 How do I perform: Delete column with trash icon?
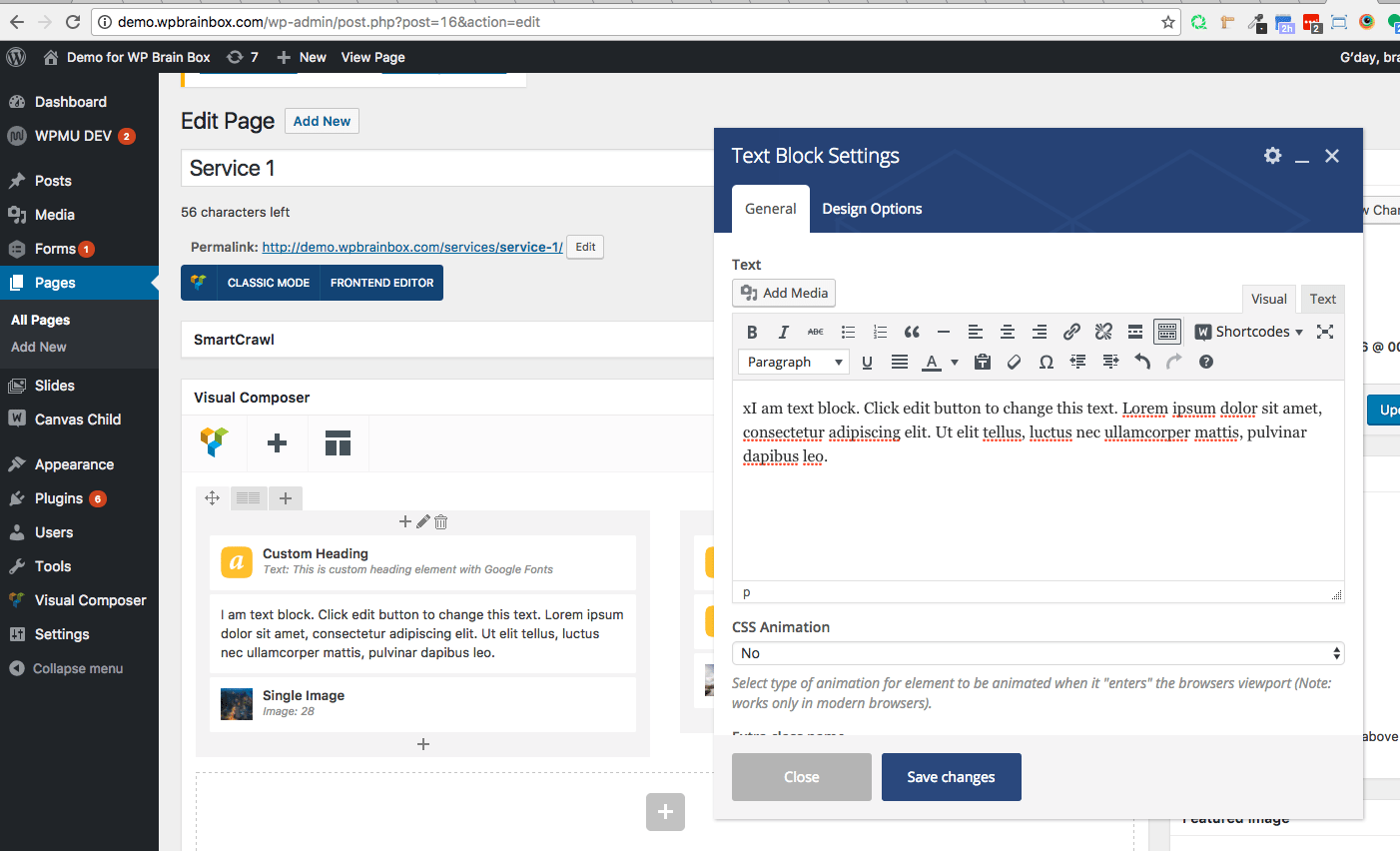(x=441, y=521)
